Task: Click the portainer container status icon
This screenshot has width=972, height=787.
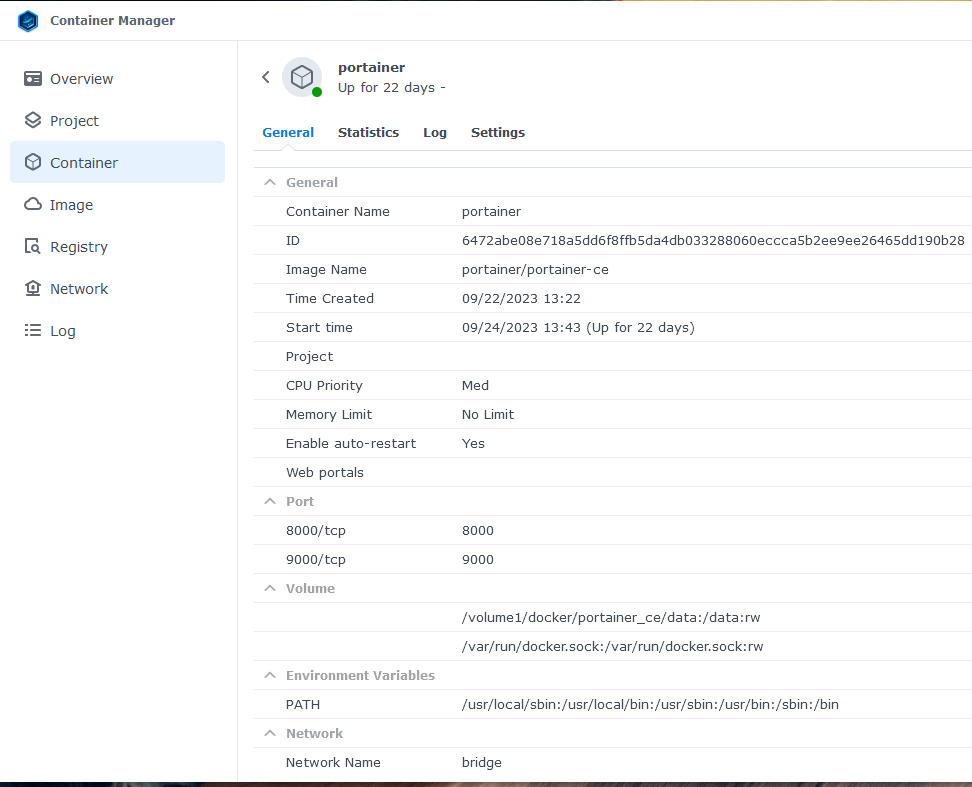Action: [x=302, y=77]
